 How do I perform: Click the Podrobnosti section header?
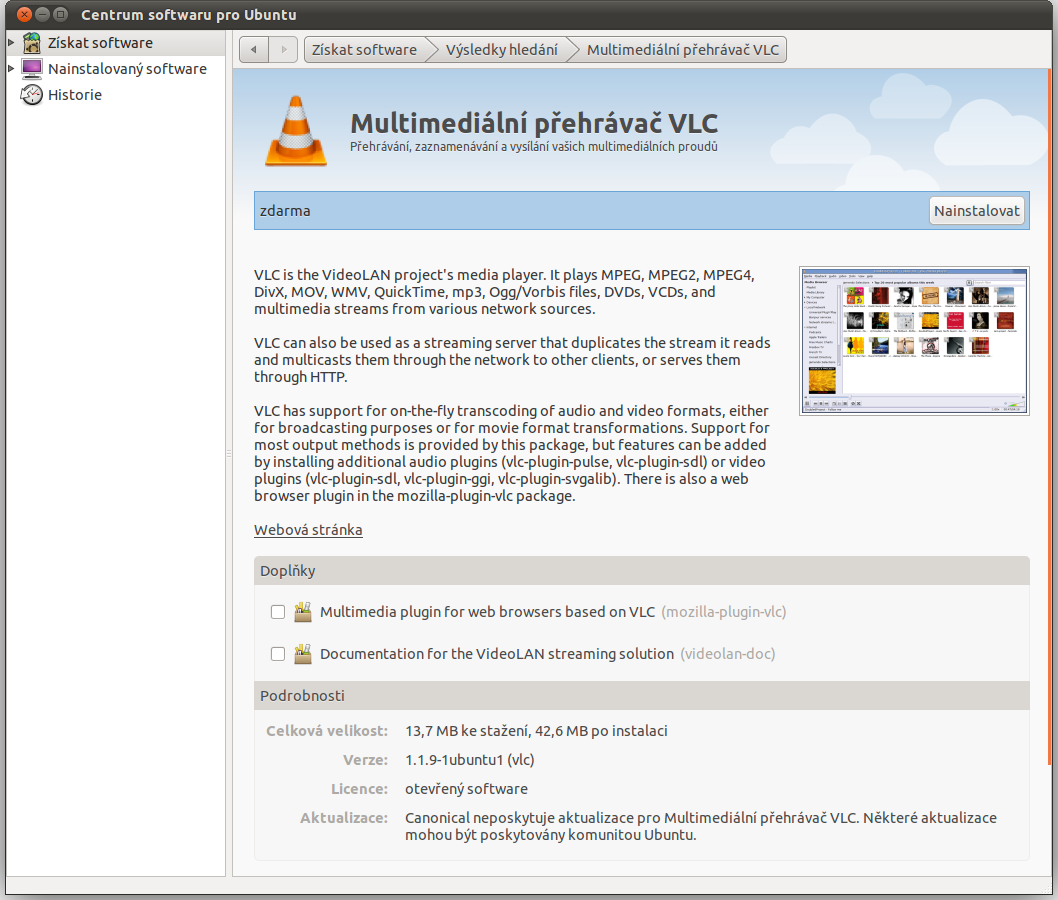(x=642, y=696)
